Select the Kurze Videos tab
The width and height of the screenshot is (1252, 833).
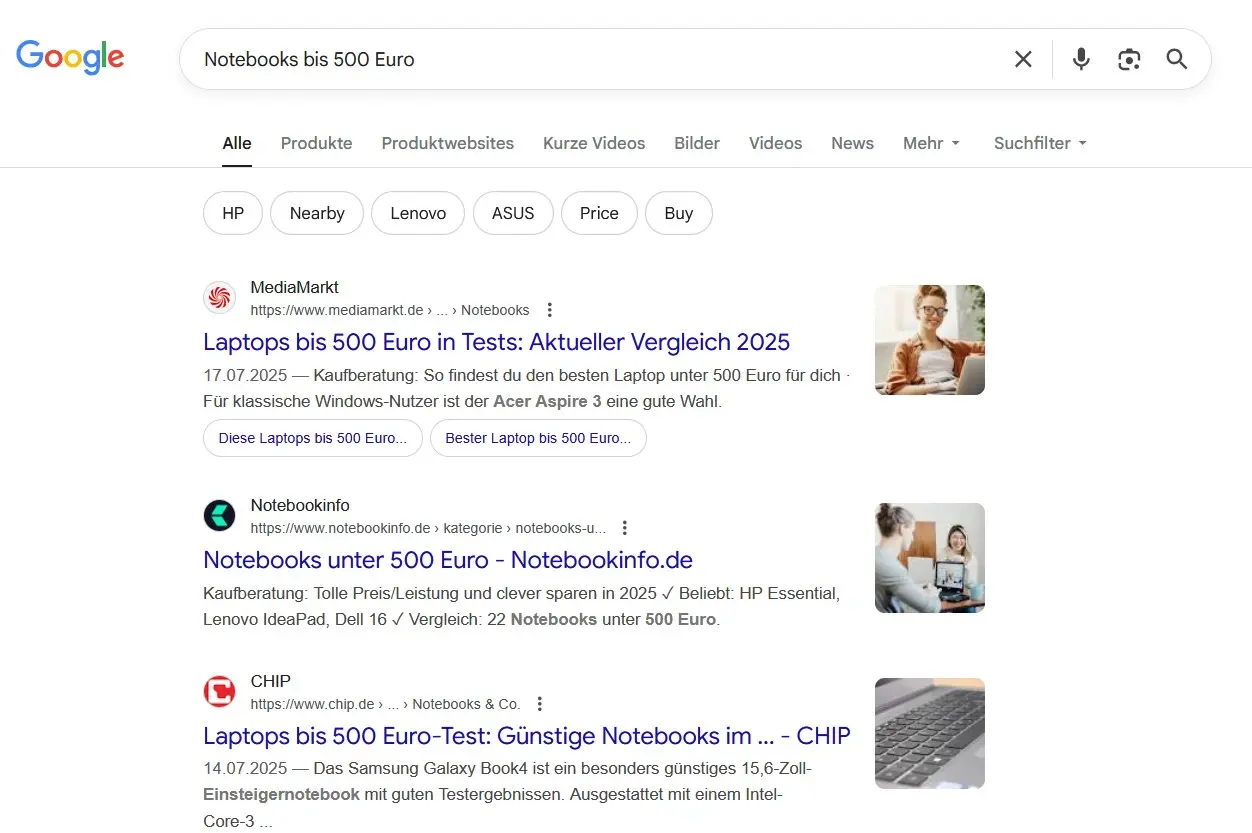(x=594, y=143)
